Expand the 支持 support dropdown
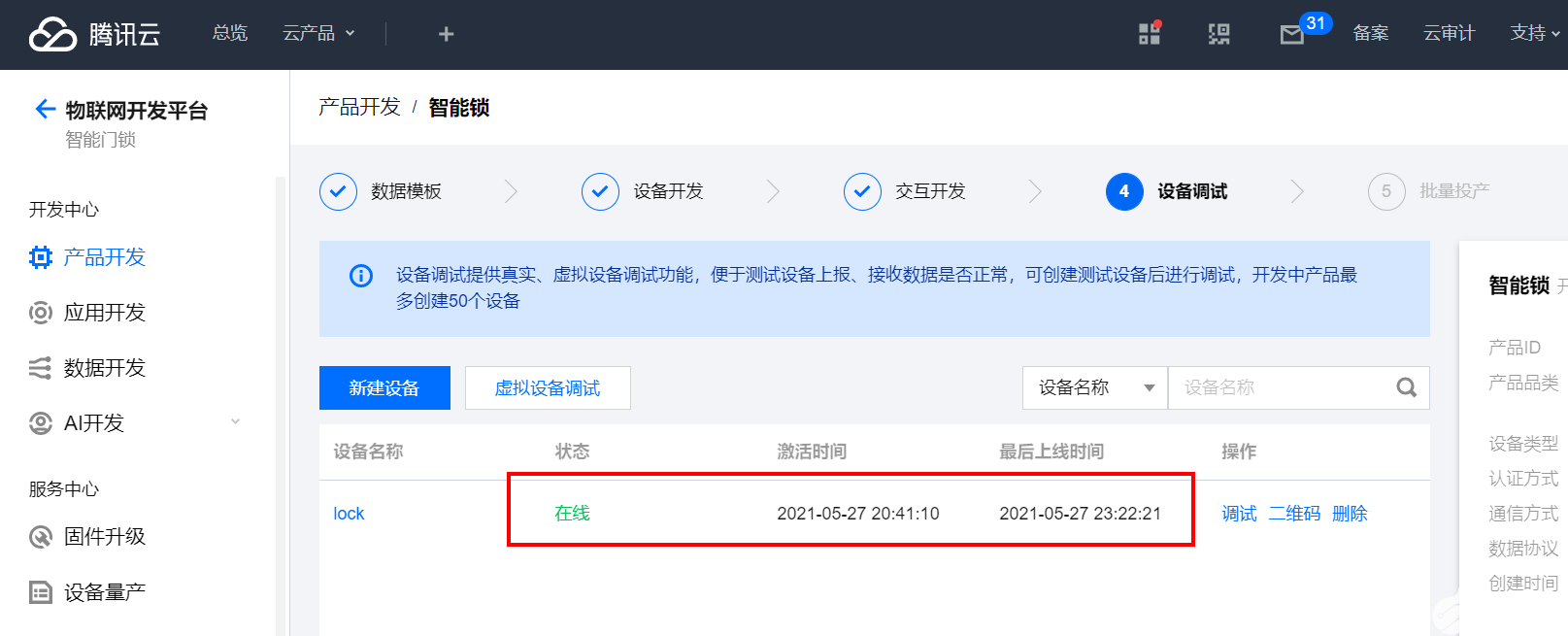1568x636 pixels. coord(1535,33)
